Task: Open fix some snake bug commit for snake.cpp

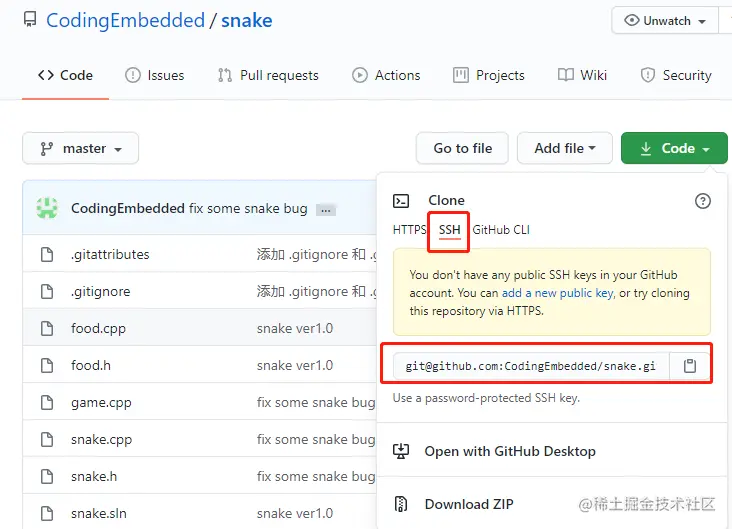Action: [x=316, y=440]
